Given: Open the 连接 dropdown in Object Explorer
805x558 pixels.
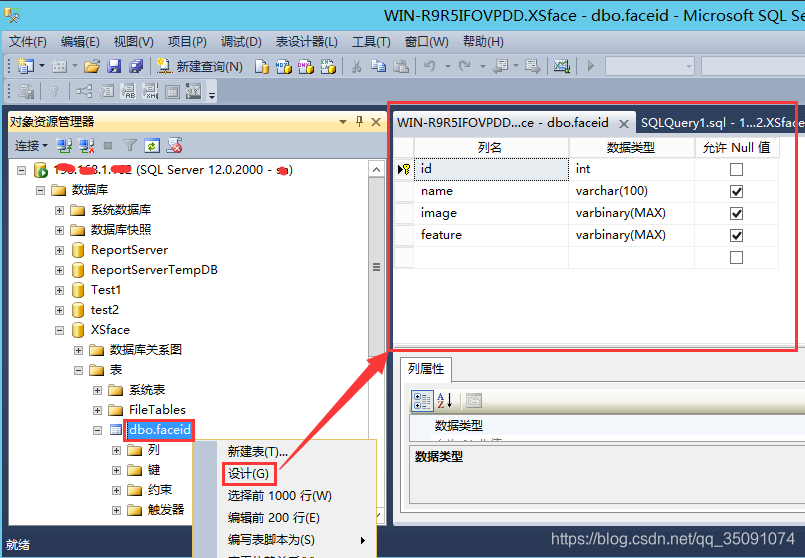Looking at the screenshot, I should 31,146.
